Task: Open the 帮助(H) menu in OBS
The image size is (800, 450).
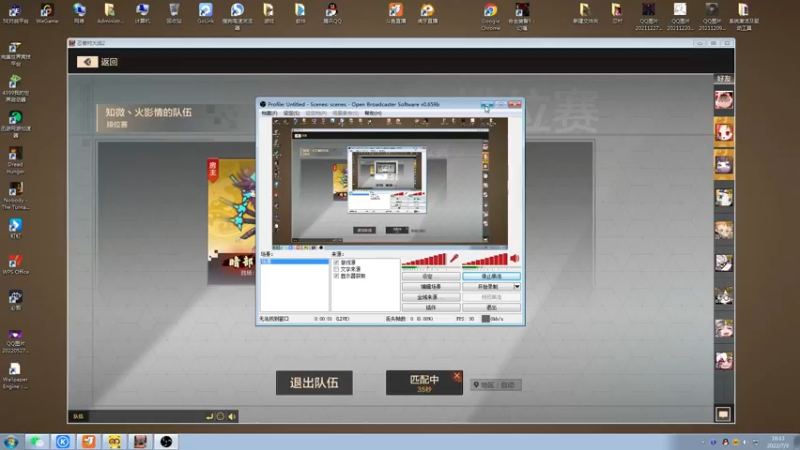Action: click(x=373, y=113)
